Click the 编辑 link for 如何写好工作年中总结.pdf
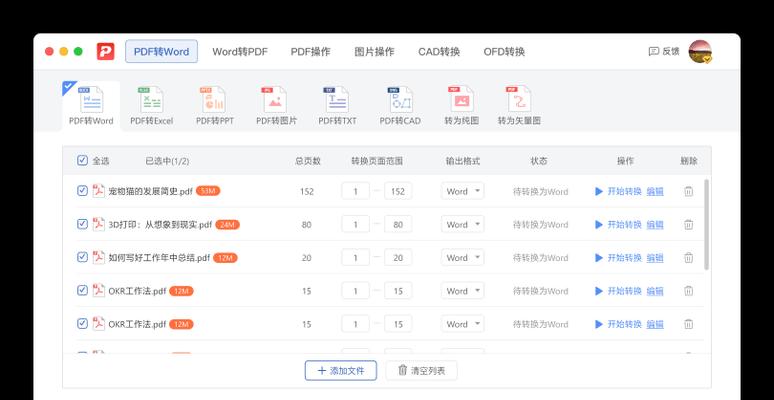774x400 pixels. (655, 257)
